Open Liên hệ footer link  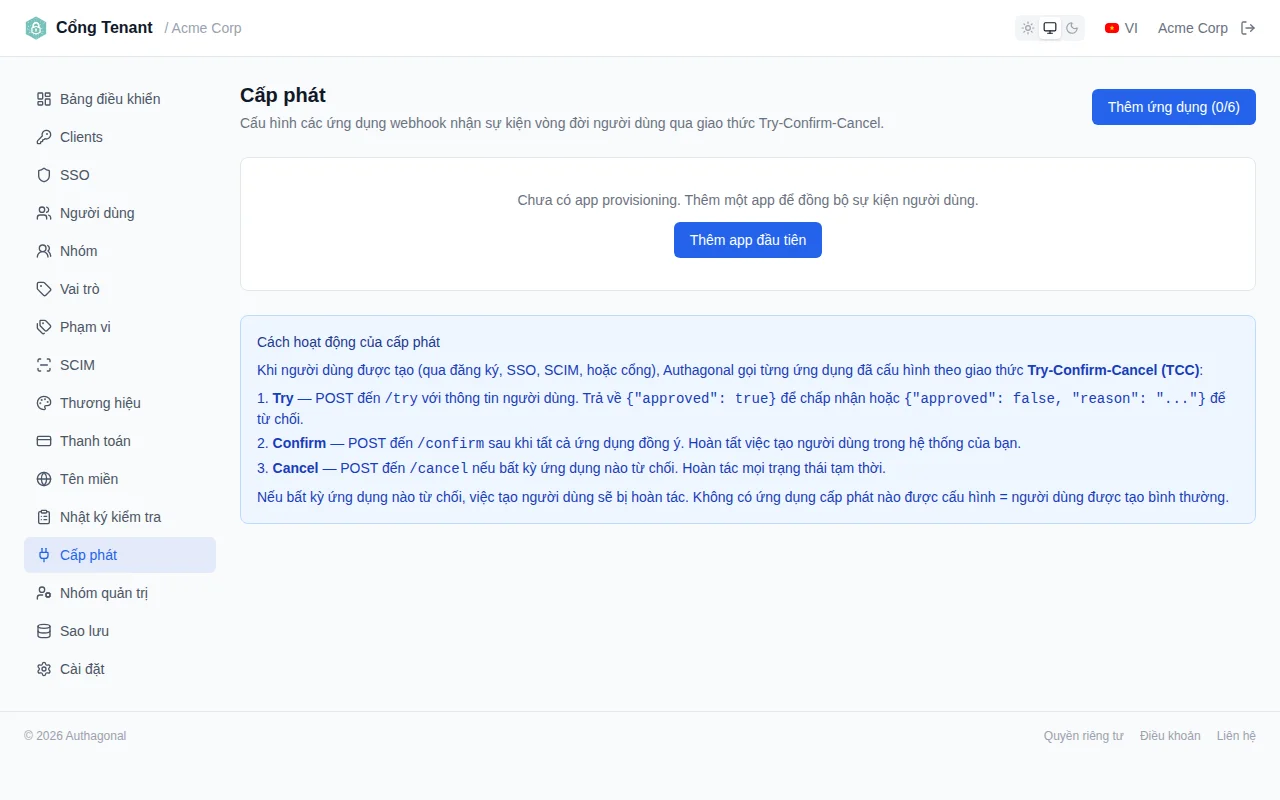click(1236, 736)
